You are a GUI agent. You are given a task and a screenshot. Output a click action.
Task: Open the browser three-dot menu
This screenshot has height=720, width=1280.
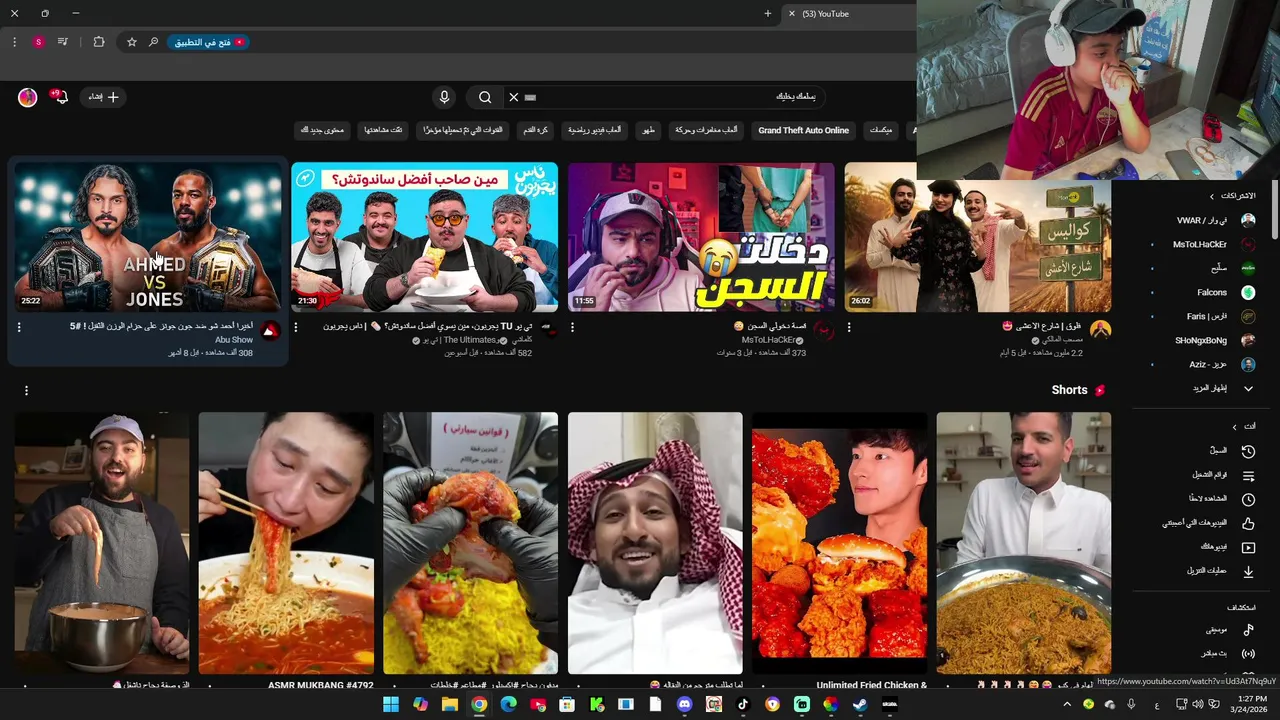(x=14, y=42)
